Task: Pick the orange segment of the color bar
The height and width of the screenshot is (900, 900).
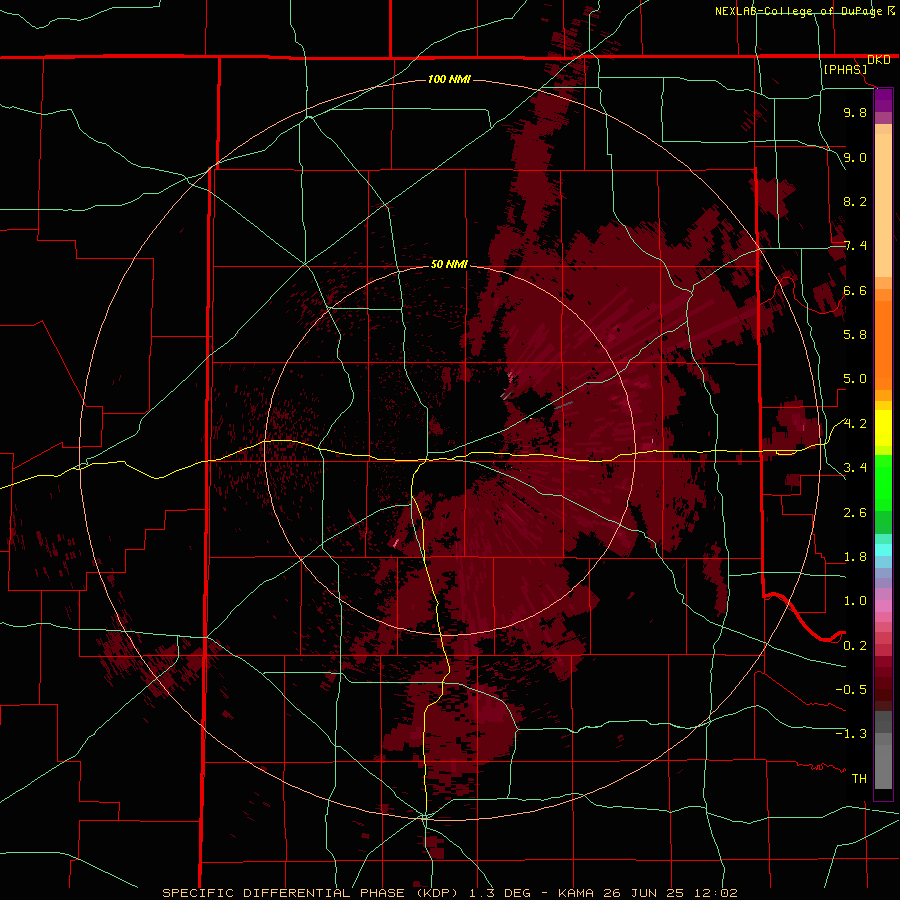Action: pyautogui.click(x=883, y=345)
